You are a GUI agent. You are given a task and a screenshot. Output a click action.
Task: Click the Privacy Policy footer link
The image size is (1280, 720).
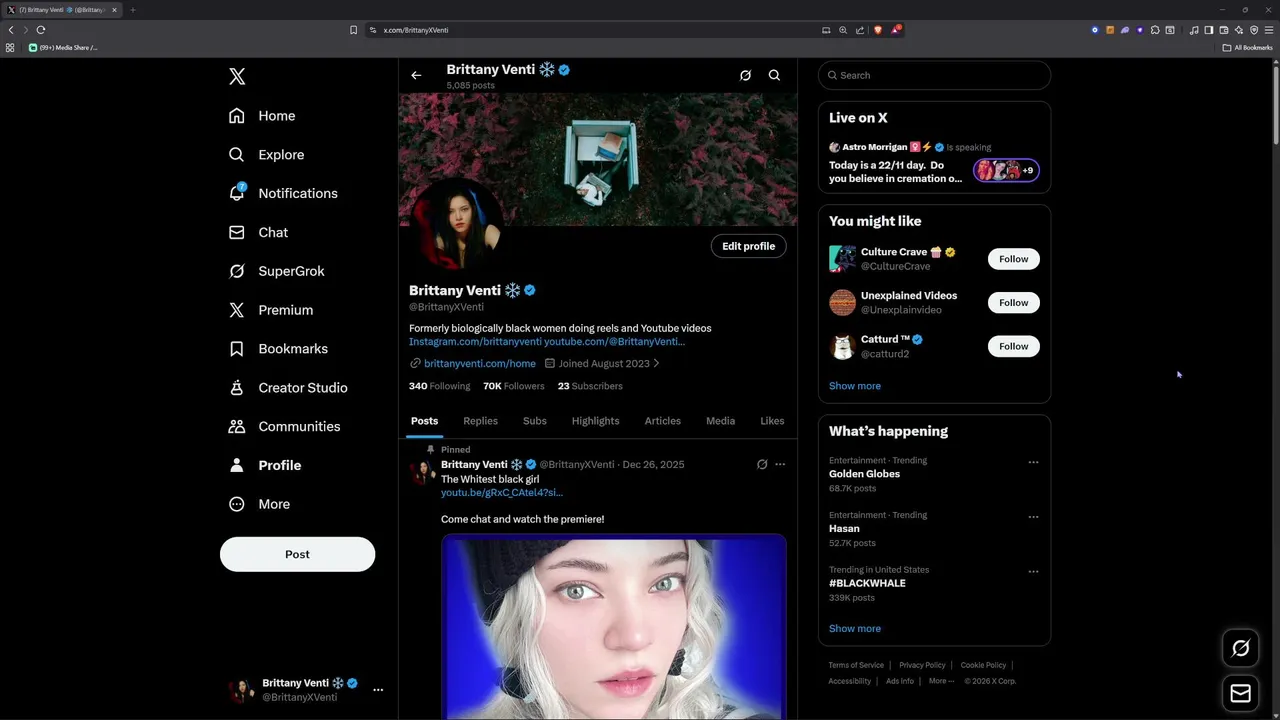pos(922,665)
